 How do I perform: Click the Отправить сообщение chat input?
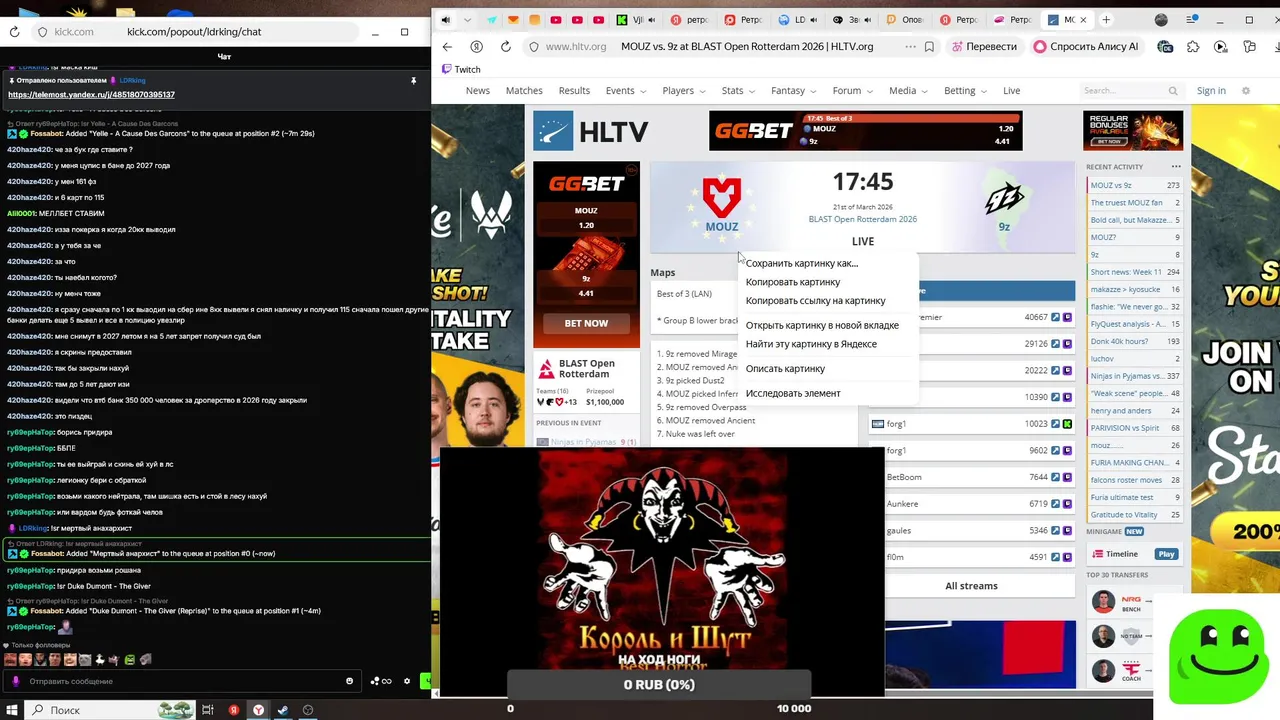pyautogui.click(x=180, y=681)
